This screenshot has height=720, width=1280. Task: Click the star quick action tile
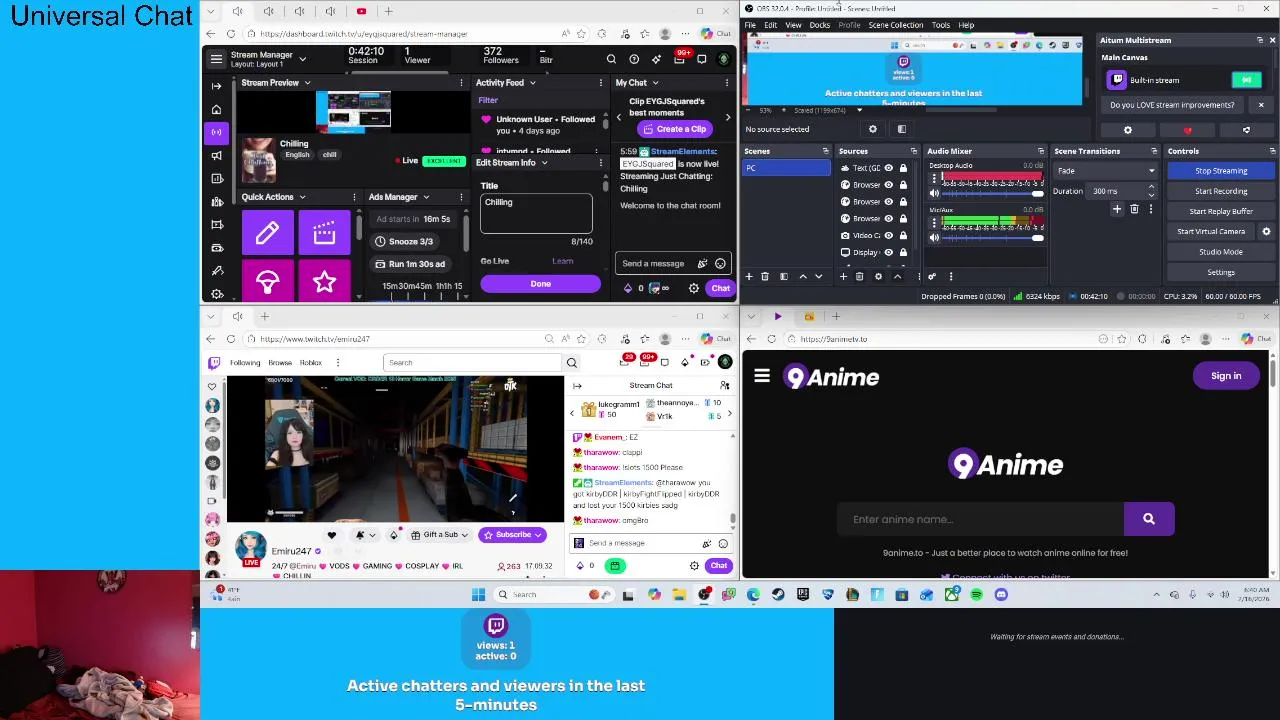pos(324,282)
